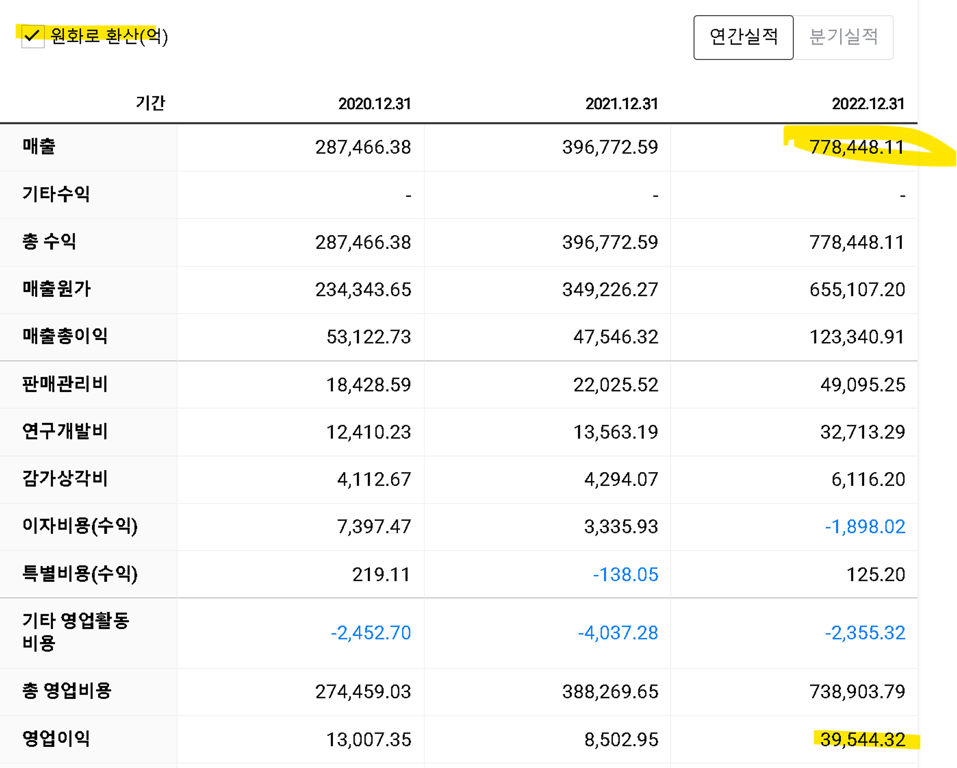Select the 연구개발비 row label
The height and width of the screenshot is (768, 957).
65,431
